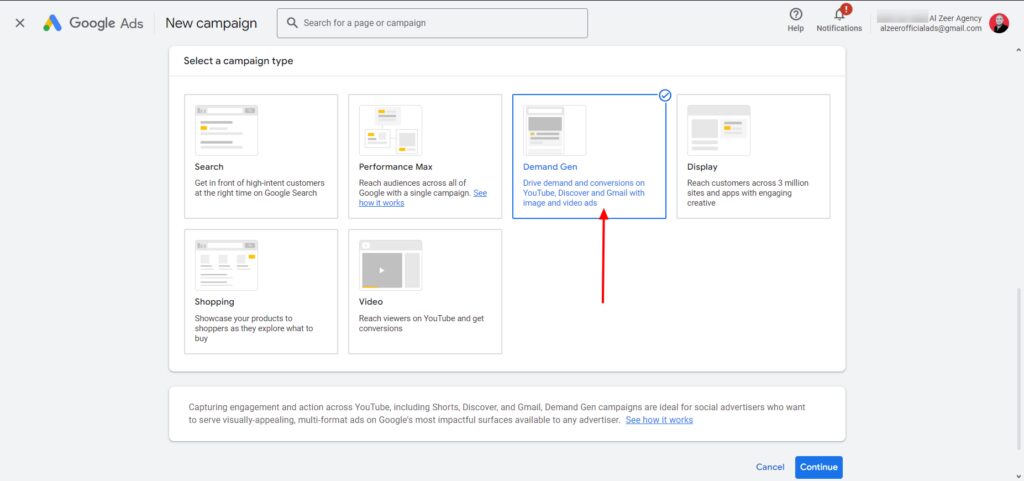The width and height of the screenshot is (1024, 481).
Task: Click the "Select a campaign type" heading
Action: coord(238,61)
